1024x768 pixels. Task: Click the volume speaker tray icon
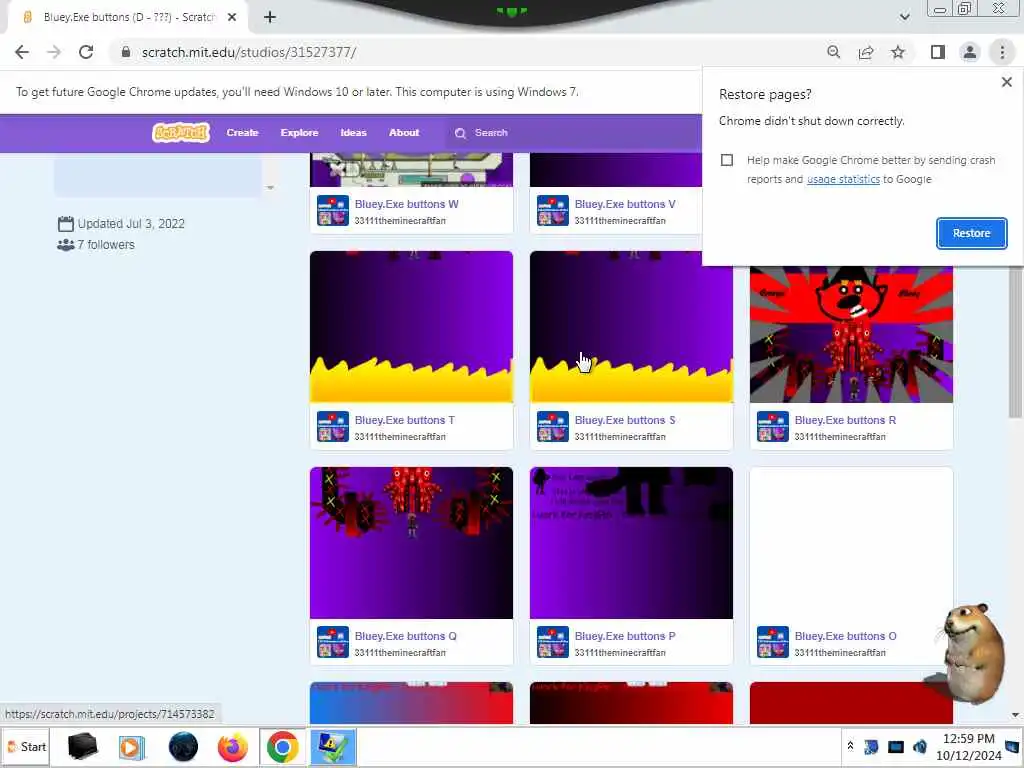[x=920, y=746]
